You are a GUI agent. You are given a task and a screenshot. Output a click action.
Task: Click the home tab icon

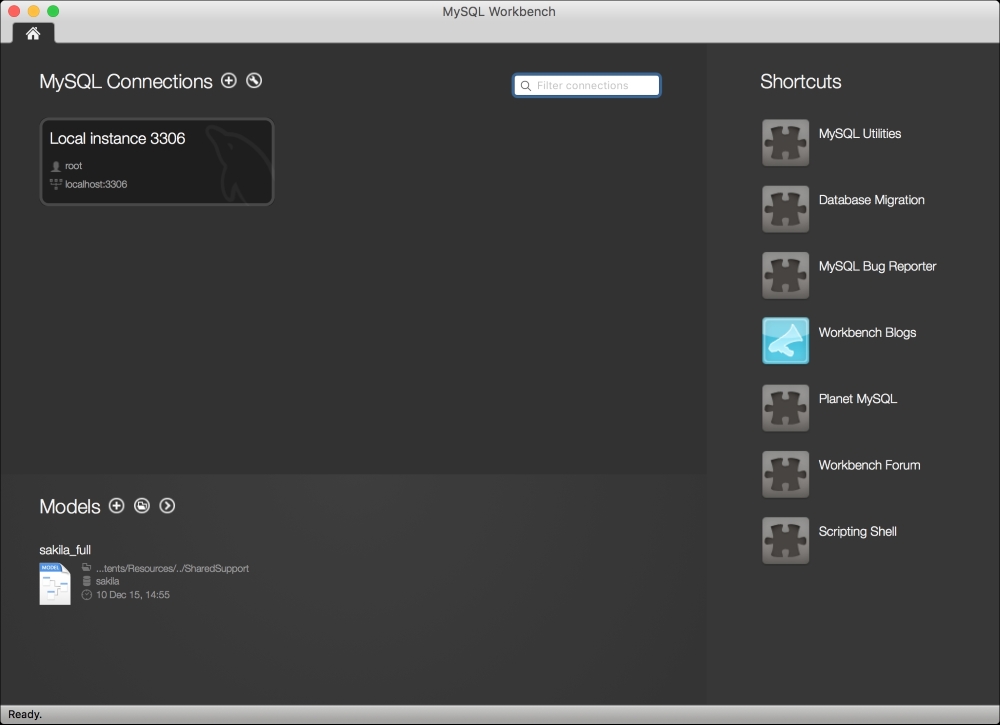[33, 33]
